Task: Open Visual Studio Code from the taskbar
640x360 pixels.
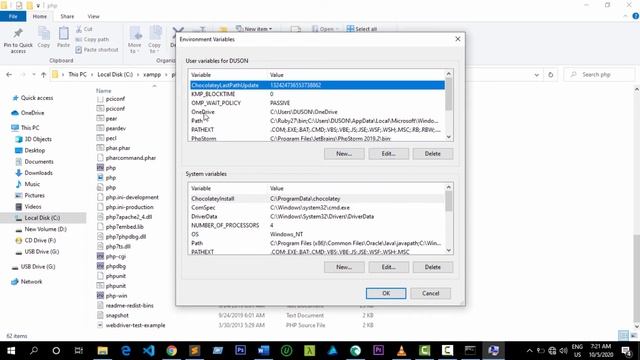Action: (x=149, y=351)
